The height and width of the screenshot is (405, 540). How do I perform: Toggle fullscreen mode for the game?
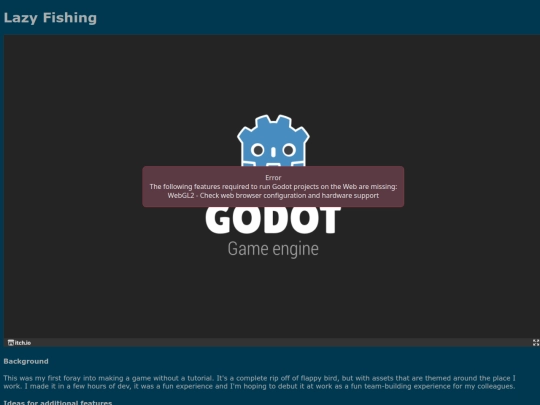click(x=536, y=343)
